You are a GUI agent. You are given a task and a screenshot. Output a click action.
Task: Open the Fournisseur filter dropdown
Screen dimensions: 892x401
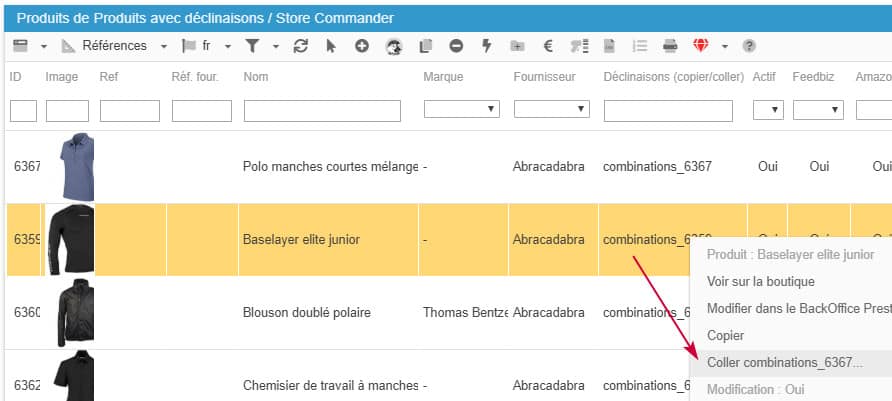click(551, 109)
